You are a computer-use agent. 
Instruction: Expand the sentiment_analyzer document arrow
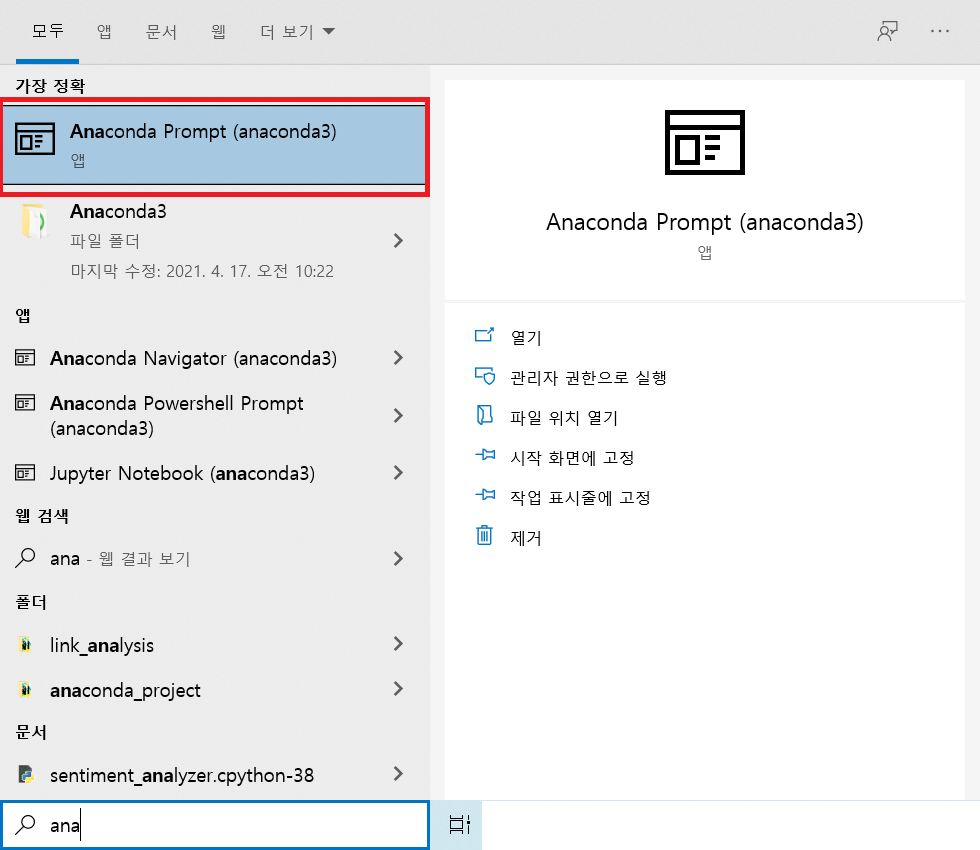click(398, 774)
